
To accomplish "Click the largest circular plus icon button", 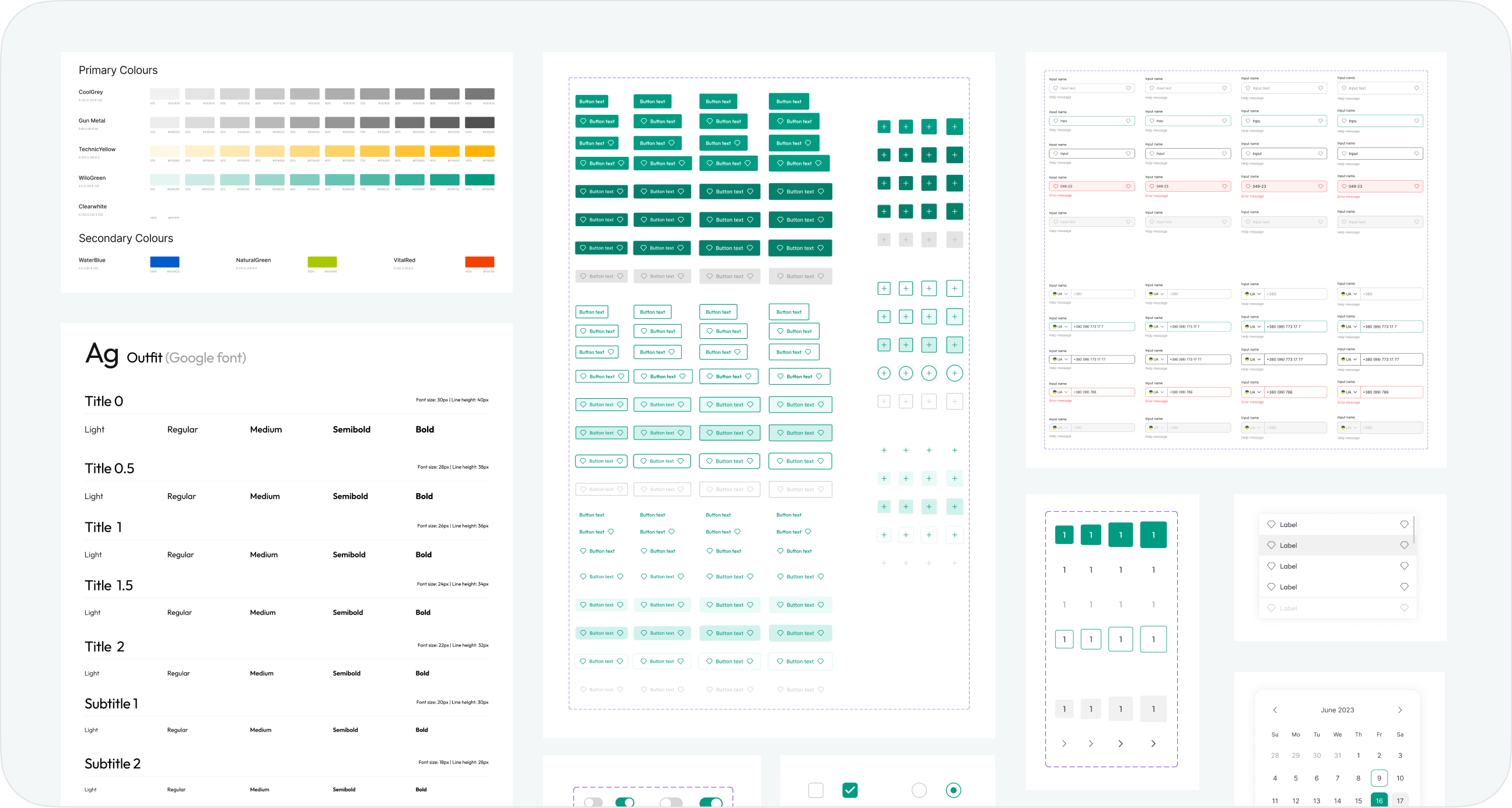I will point(954,373).
